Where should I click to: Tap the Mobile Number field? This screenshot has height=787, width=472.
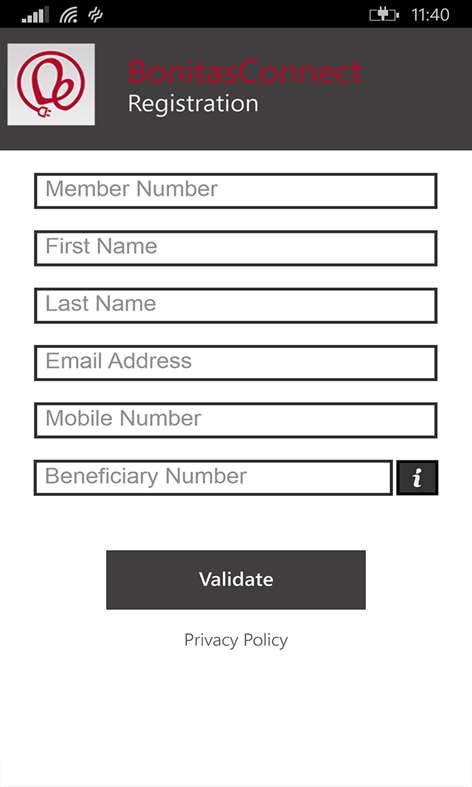coord(235,420)
